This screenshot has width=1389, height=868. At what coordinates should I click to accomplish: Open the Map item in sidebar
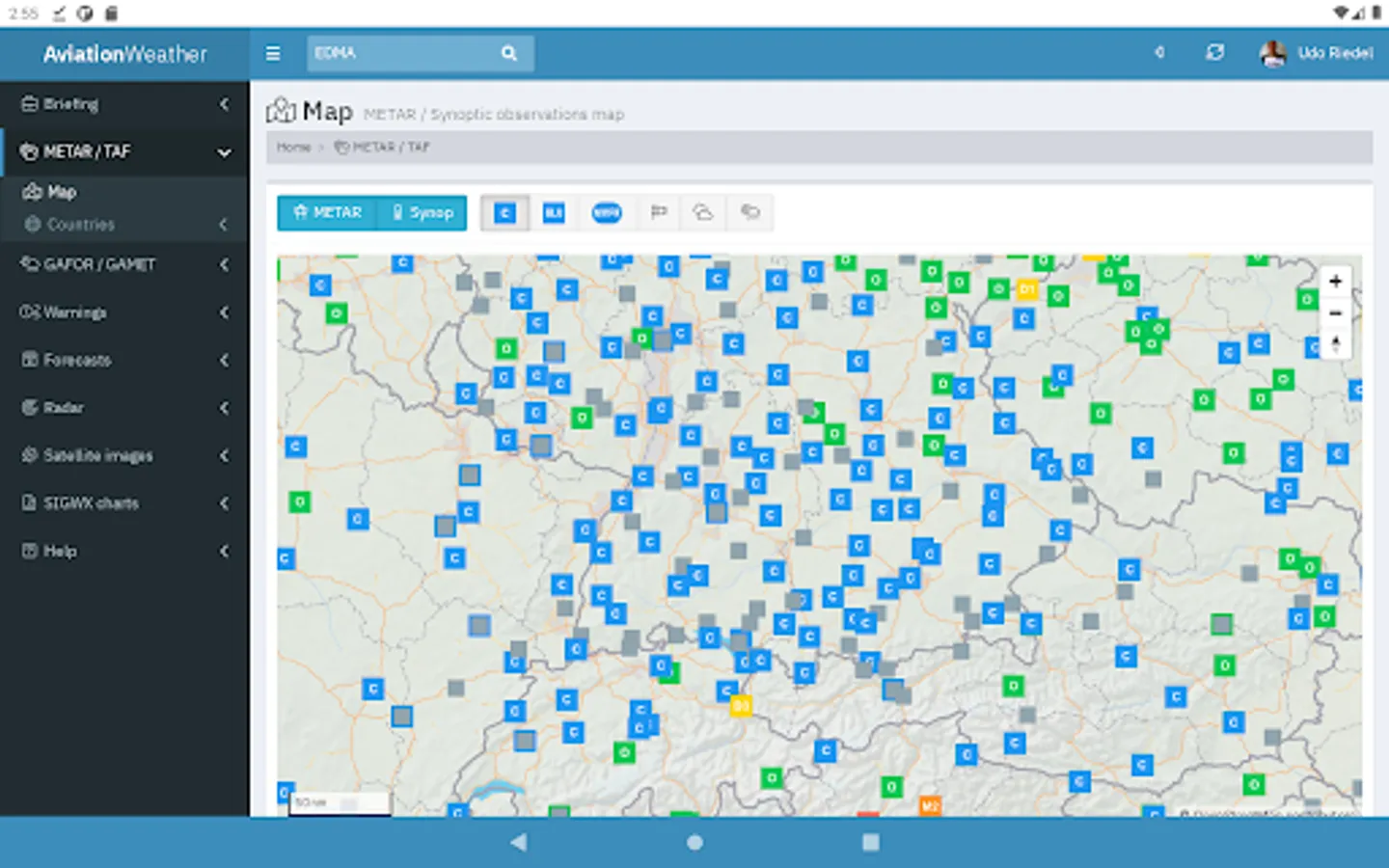pyautogui.click(x=62, y=192)
